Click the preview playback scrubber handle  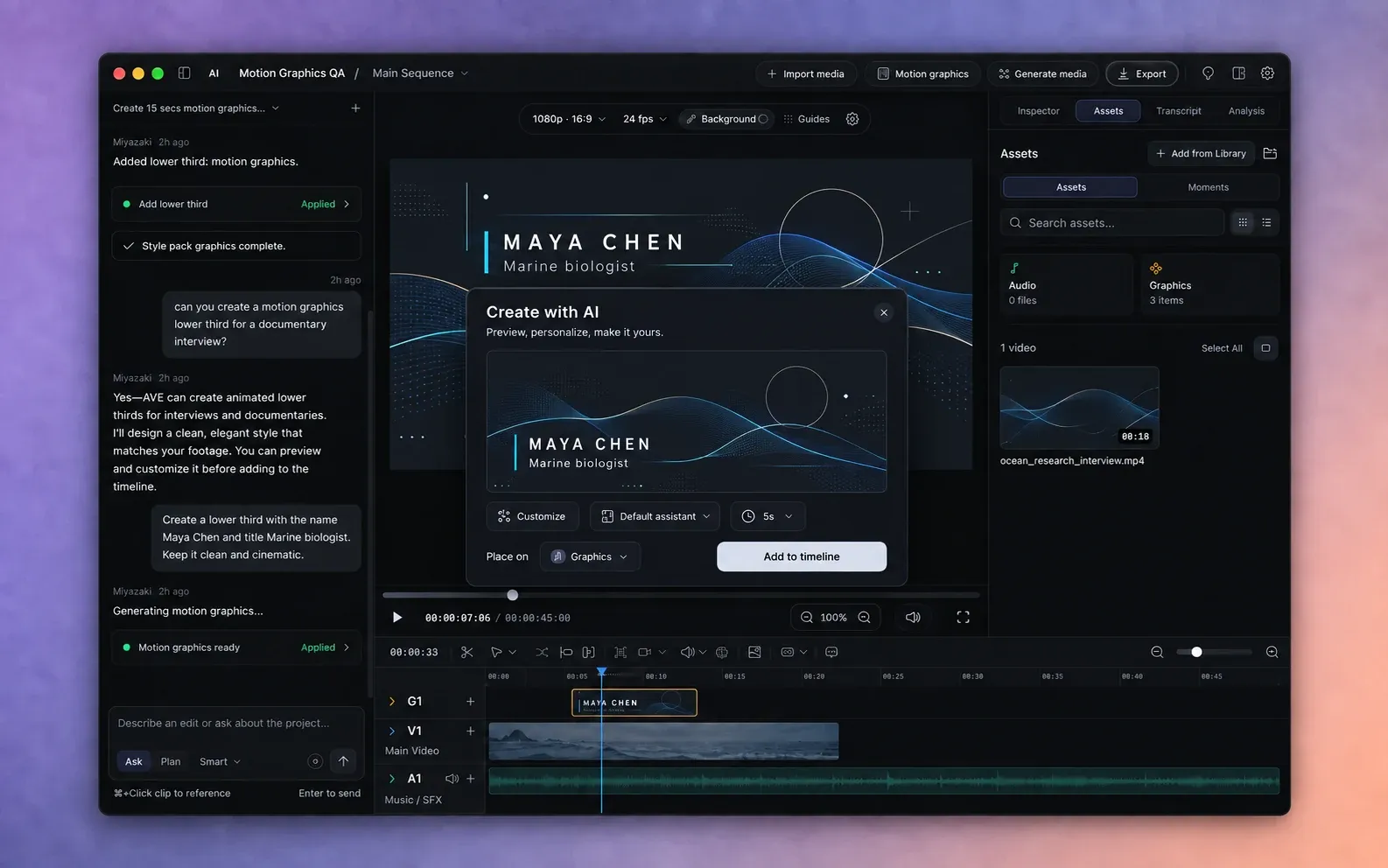click(x=513, y=595)
